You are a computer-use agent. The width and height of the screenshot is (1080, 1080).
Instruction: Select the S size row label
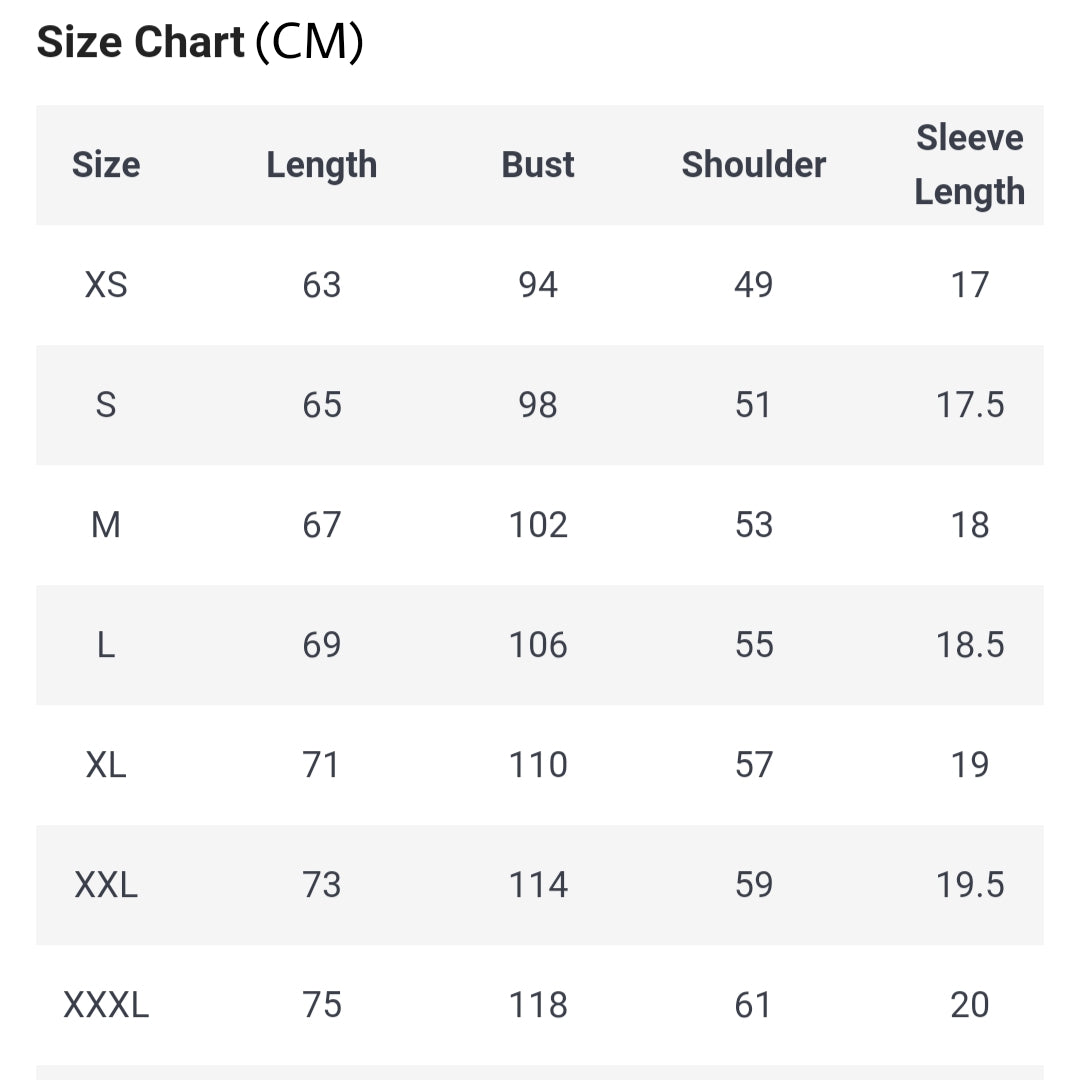tap(106, 405)
